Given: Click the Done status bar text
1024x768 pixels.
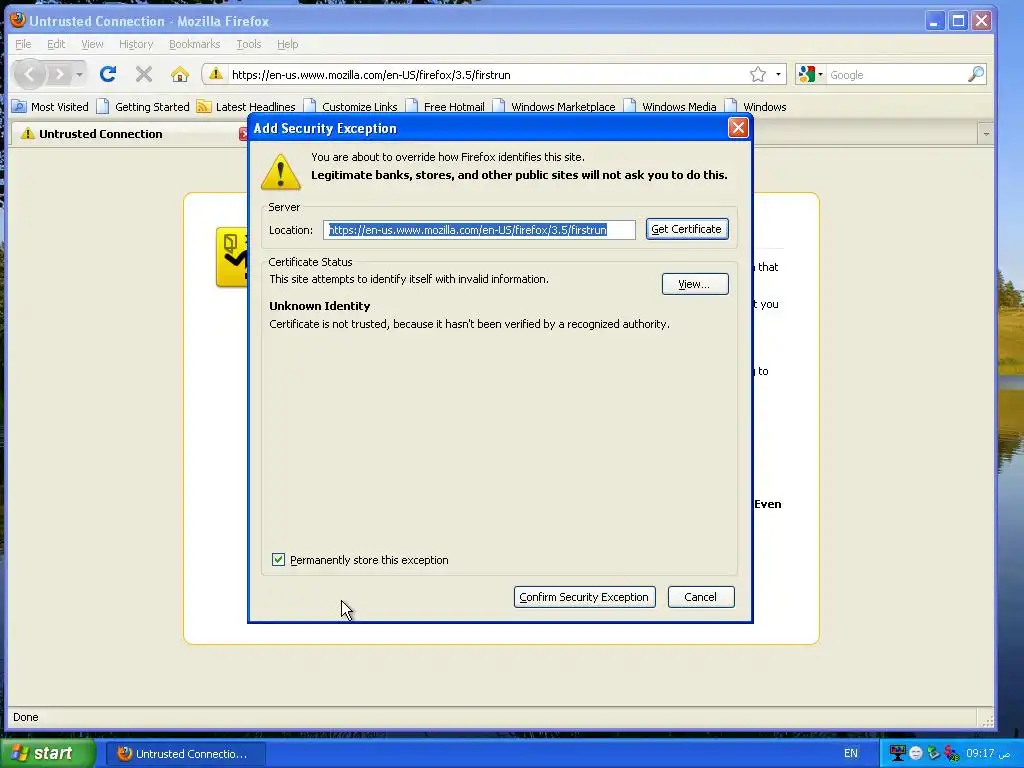Looking at the screenshot, I should (x=25, y=716).
